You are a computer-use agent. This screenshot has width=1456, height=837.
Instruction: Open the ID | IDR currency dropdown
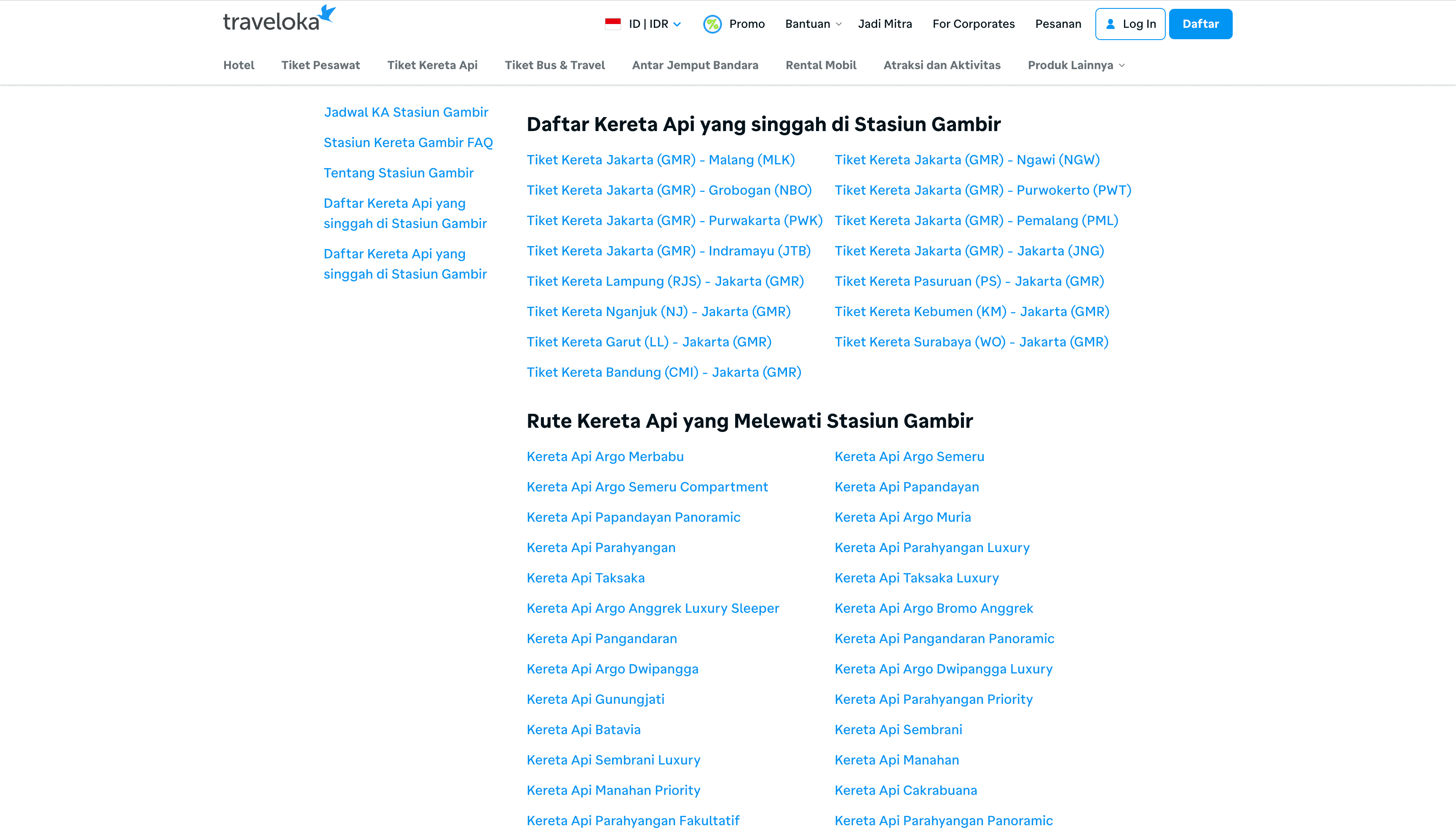pos(649,24)
